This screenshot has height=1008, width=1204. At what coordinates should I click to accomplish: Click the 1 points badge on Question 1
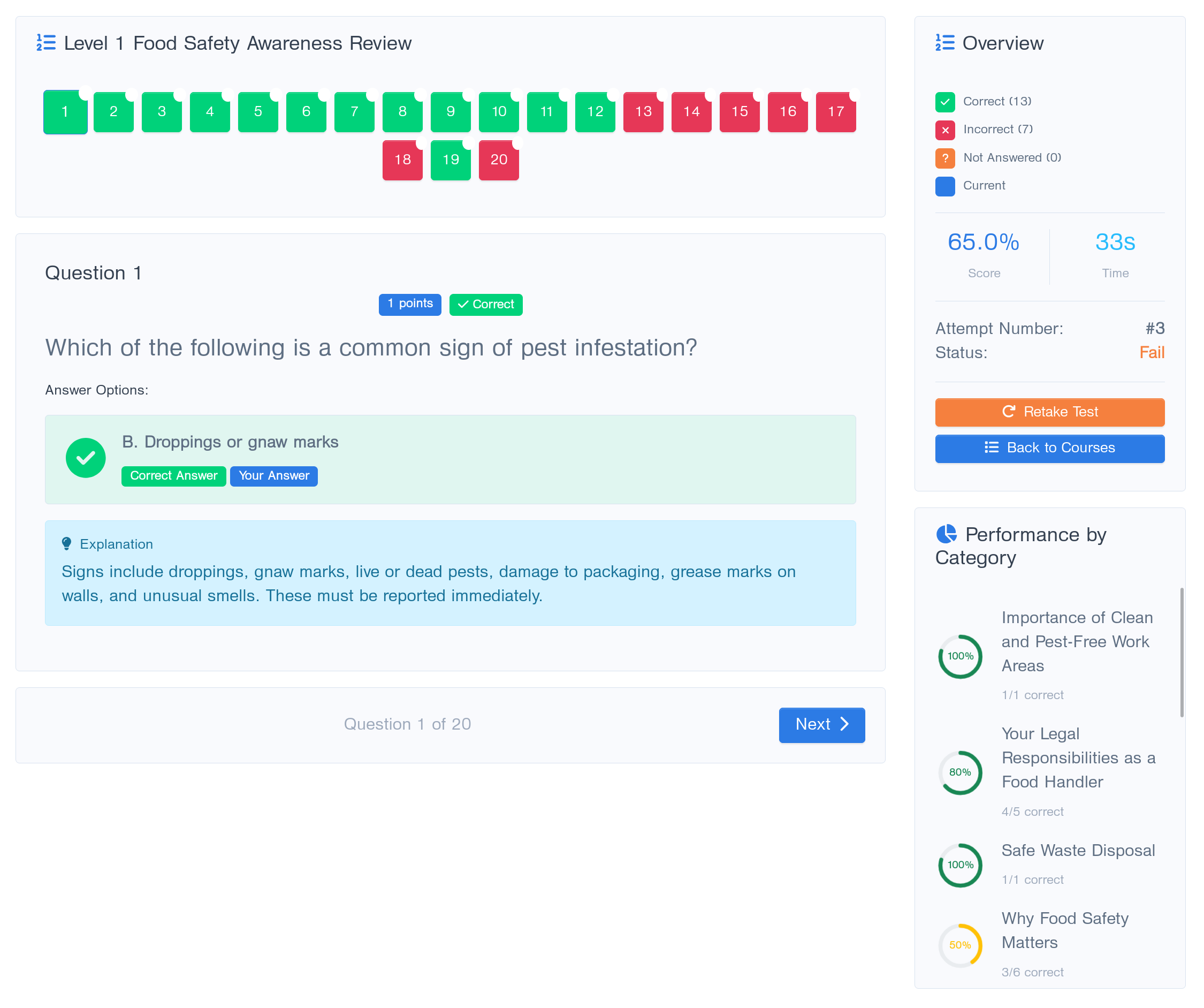click(409, 304)
